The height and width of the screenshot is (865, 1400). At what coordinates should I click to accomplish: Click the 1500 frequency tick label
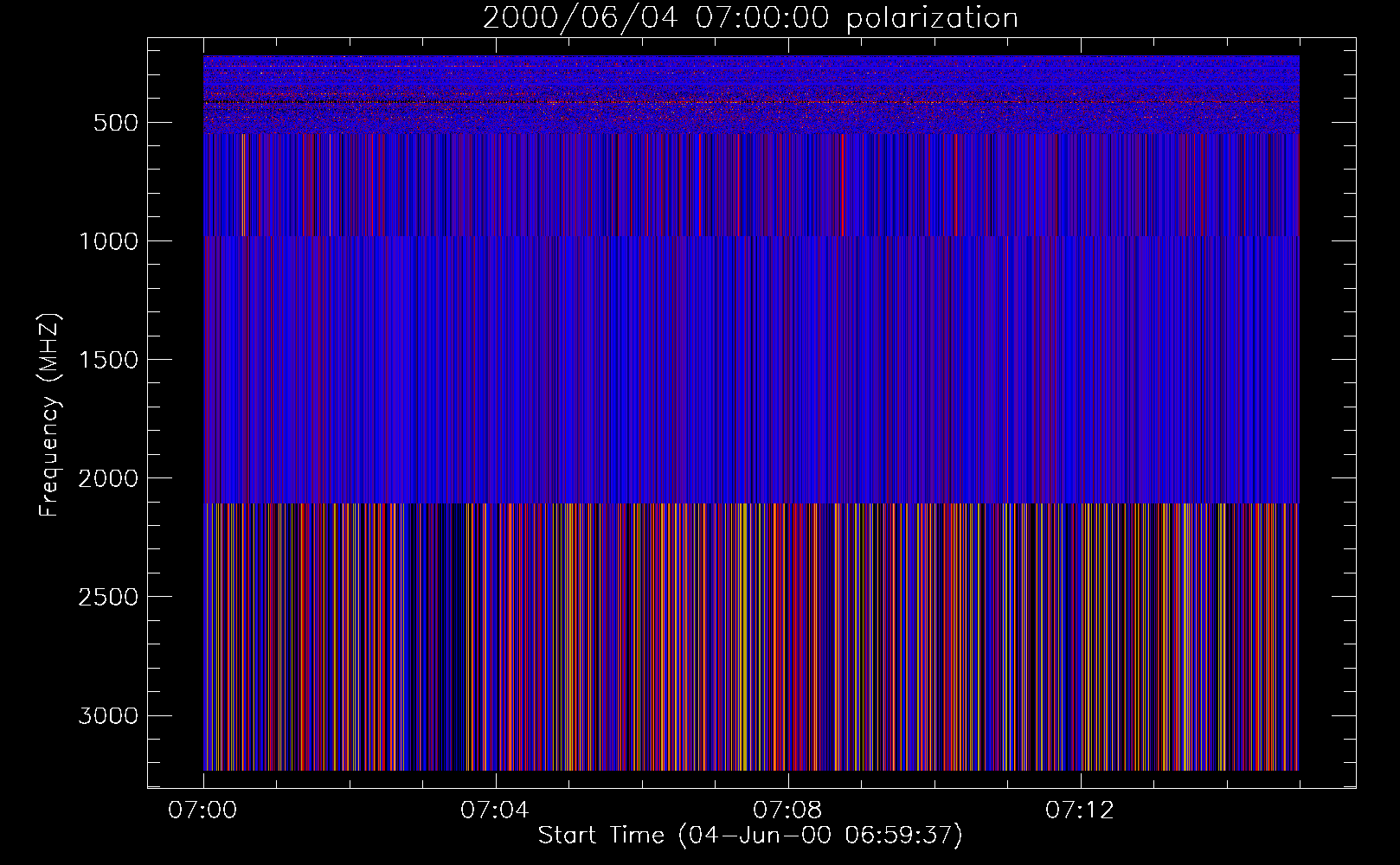pyautogui.click(x=108, y=360)
